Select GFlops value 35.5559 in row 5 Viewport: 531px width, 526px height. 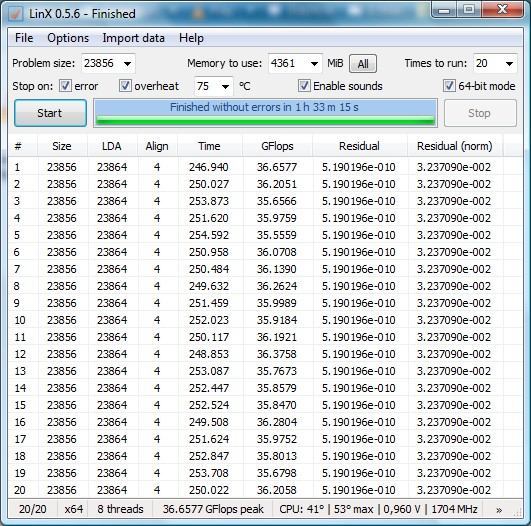277,235
